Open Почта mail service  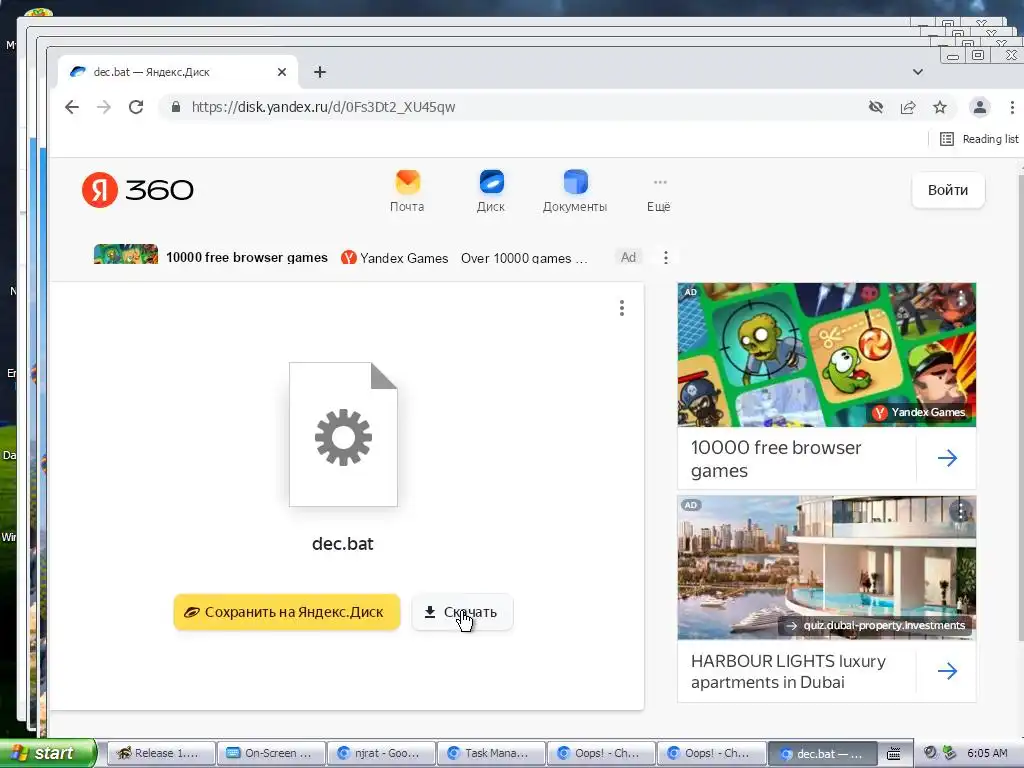point(407,191)
